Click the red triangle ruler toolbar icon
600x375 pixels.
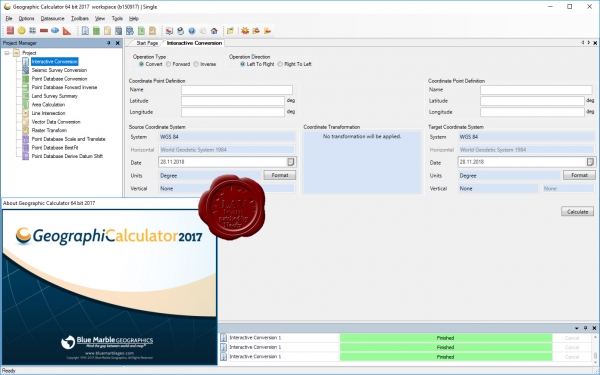[67, 31]
